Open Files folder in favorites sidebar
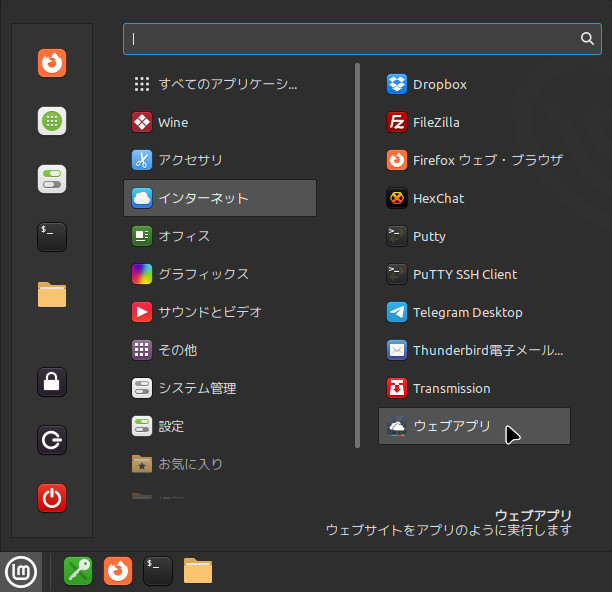The height and width of the screenshot is (592, 612). pyautogui.click(x=52, y=295)
